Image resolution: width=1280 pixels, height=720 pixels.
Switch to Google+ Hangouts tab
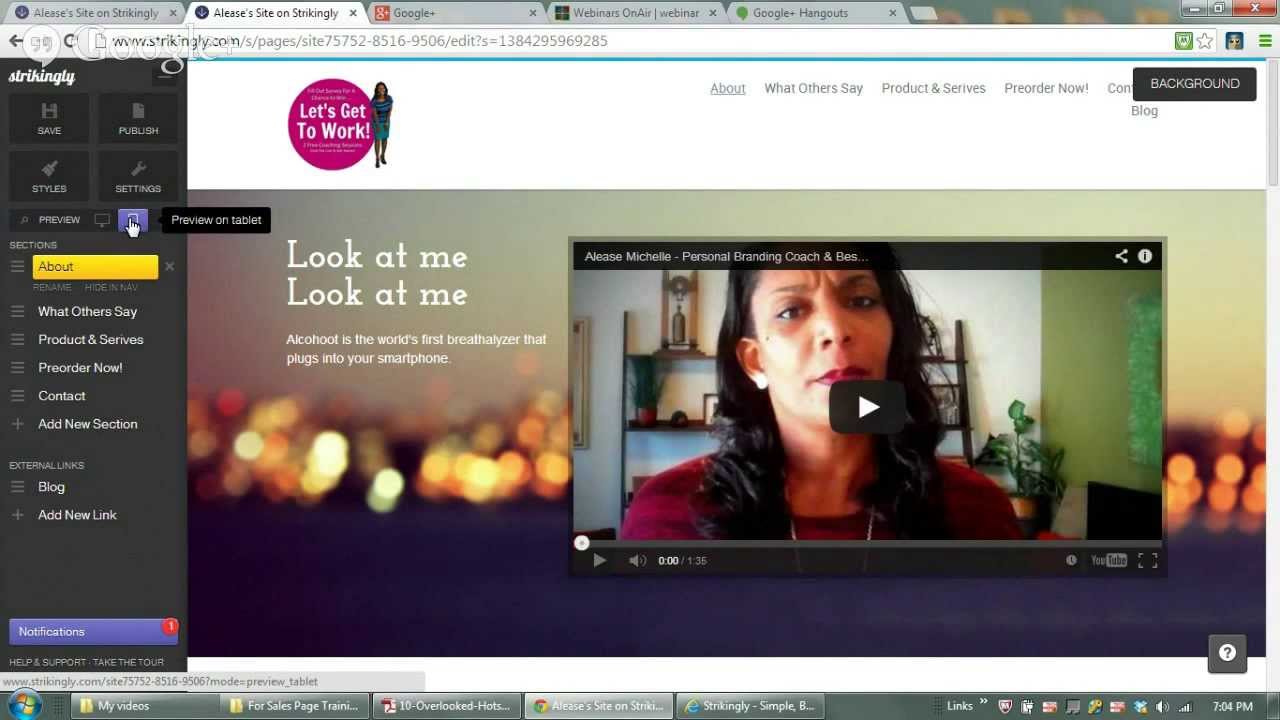[x=815, y=13]
